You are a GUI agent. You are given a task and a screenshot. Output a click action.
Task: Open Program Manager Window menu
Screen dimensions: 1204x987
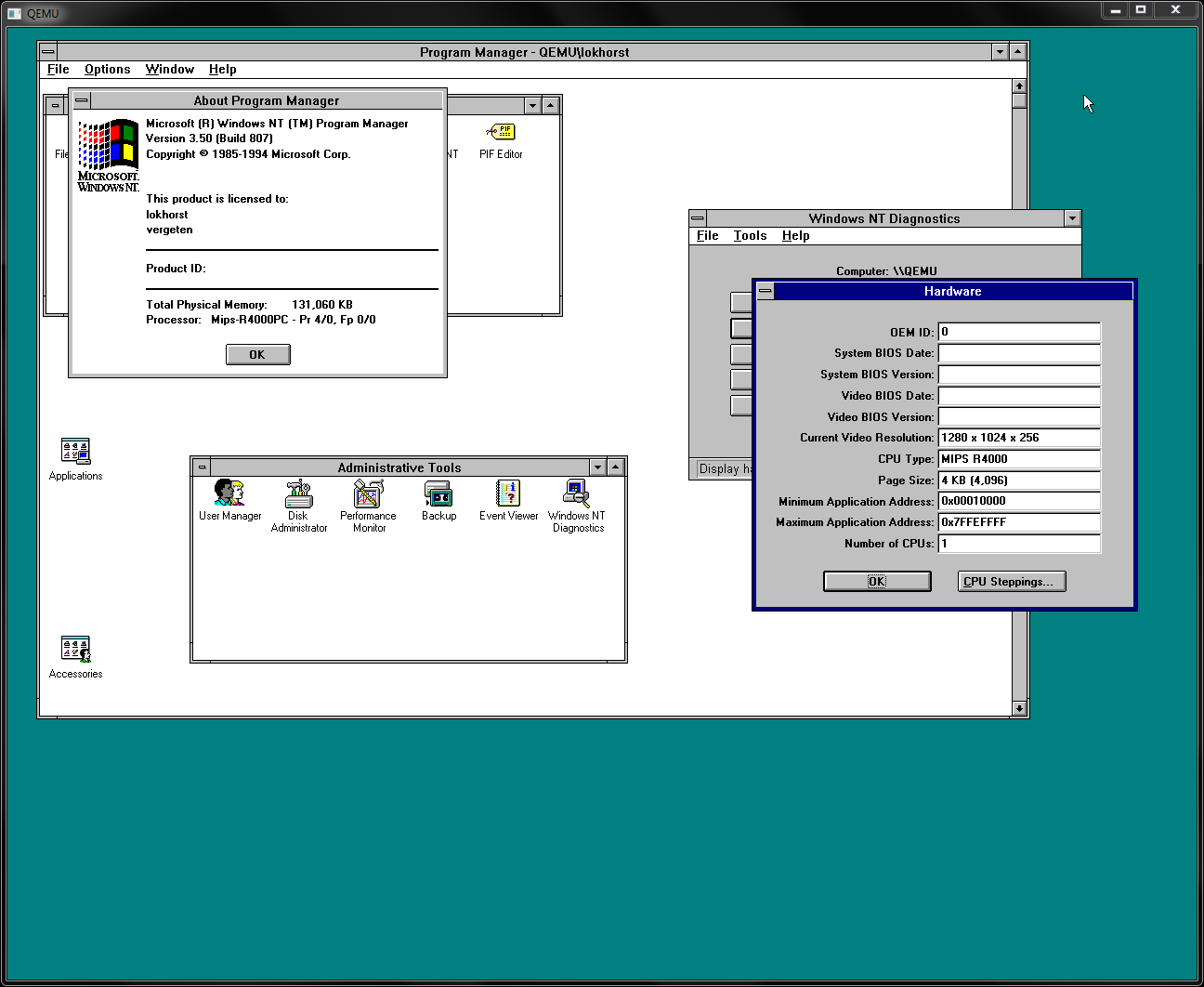170,70
